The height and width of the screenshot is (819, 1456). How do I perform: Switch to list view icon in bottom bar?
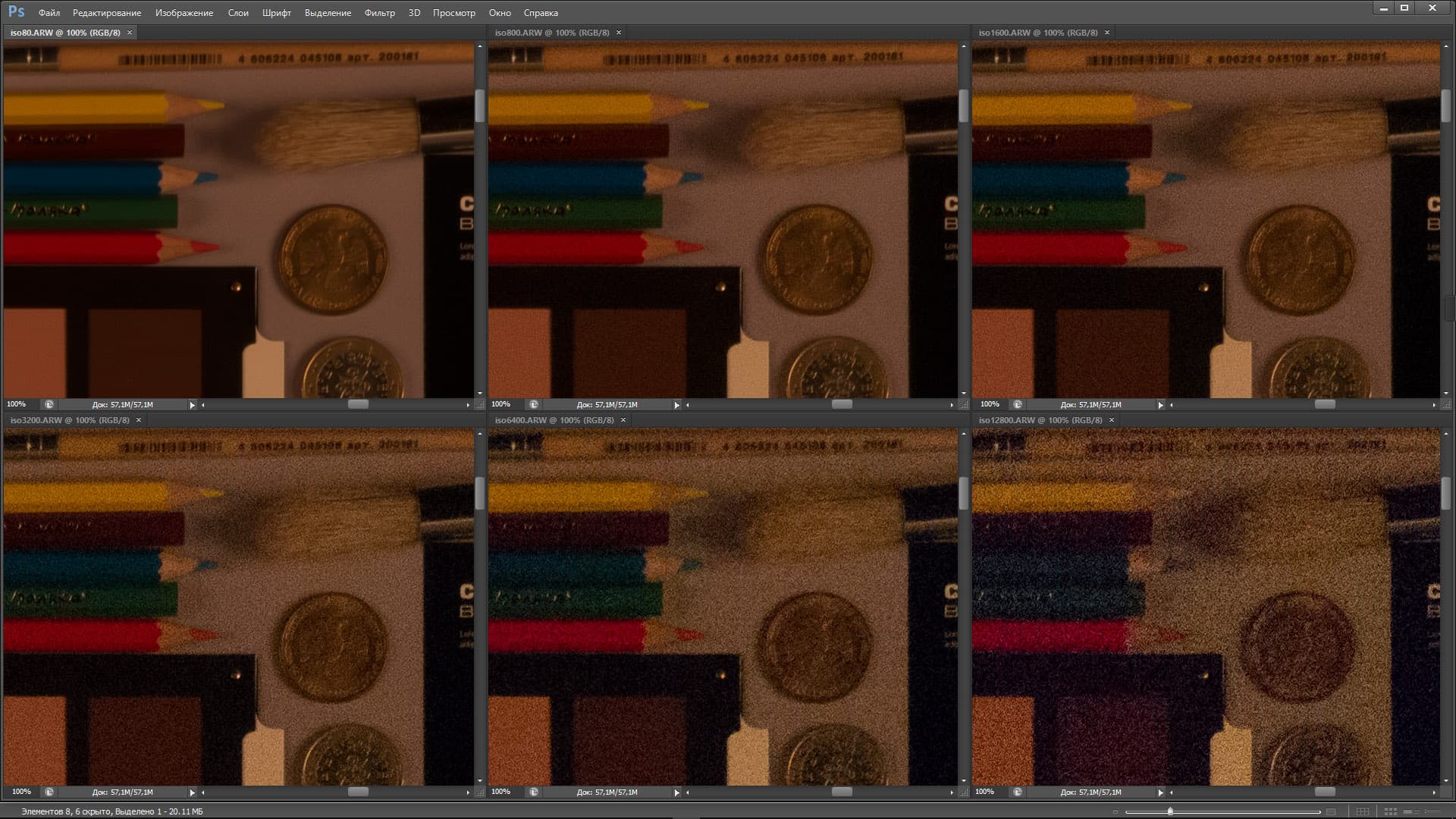coord(1432,811)
